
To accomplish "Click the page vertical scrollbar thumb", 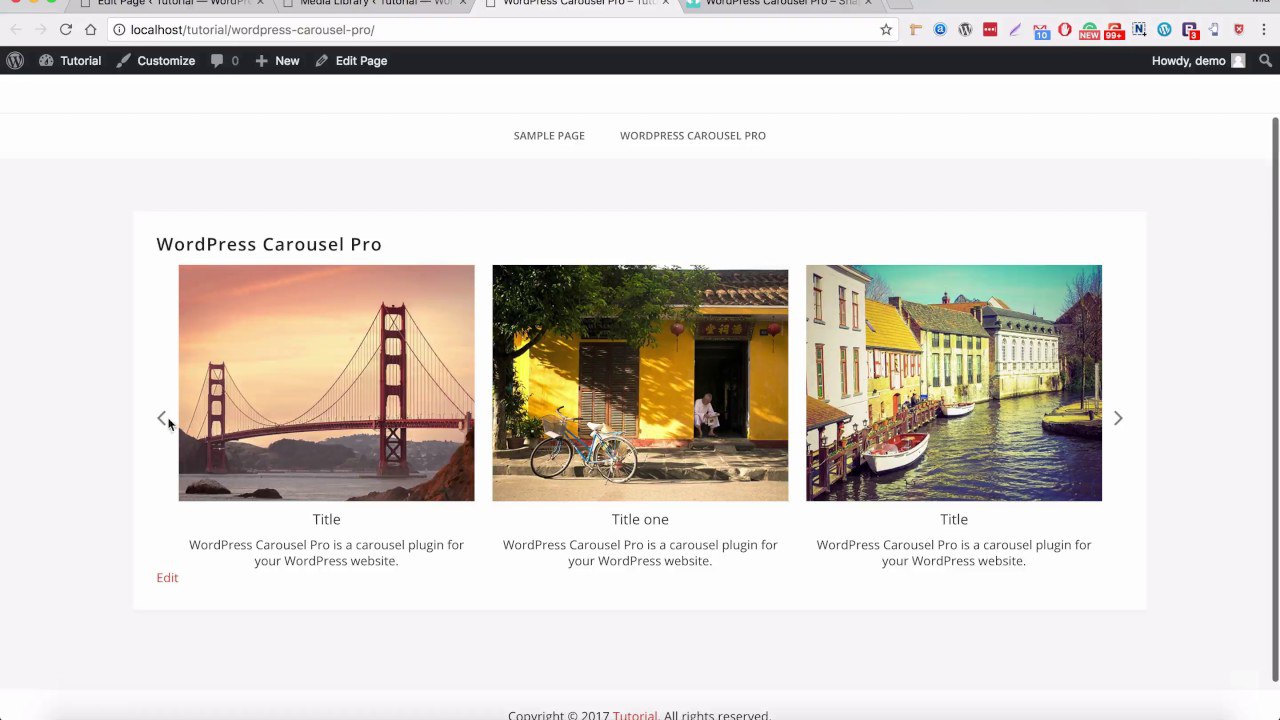I will pos(1275,398).
